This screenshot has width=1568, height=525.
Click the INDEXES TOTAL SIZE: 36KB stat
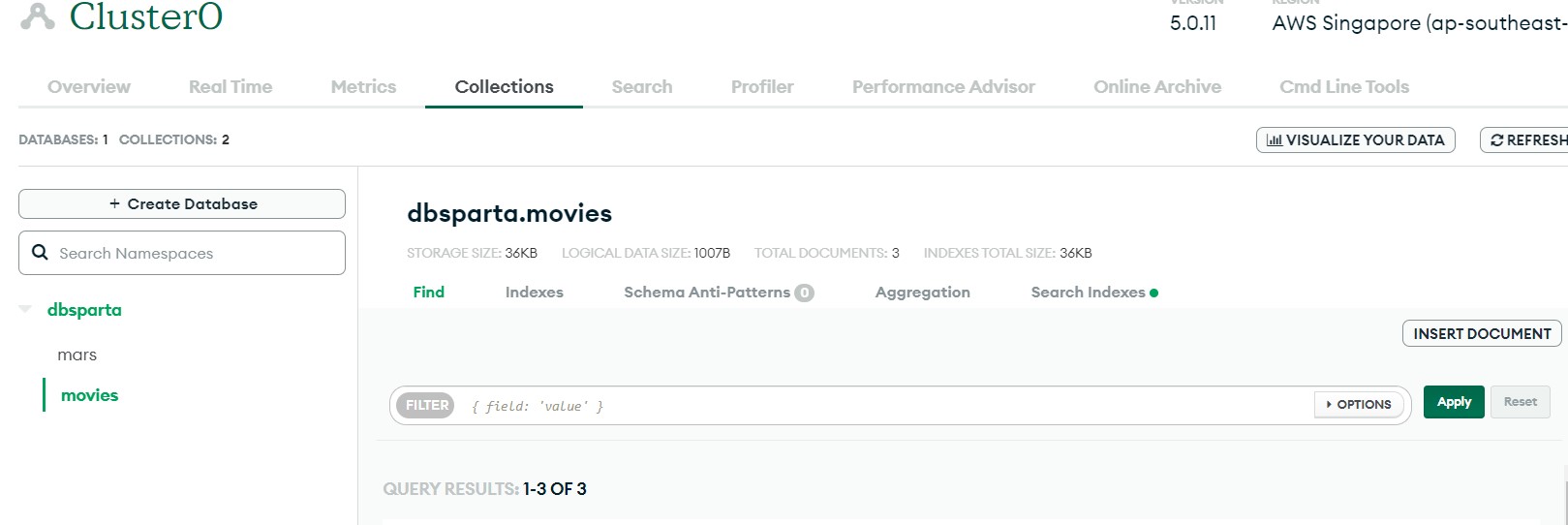pos(1007,253)
